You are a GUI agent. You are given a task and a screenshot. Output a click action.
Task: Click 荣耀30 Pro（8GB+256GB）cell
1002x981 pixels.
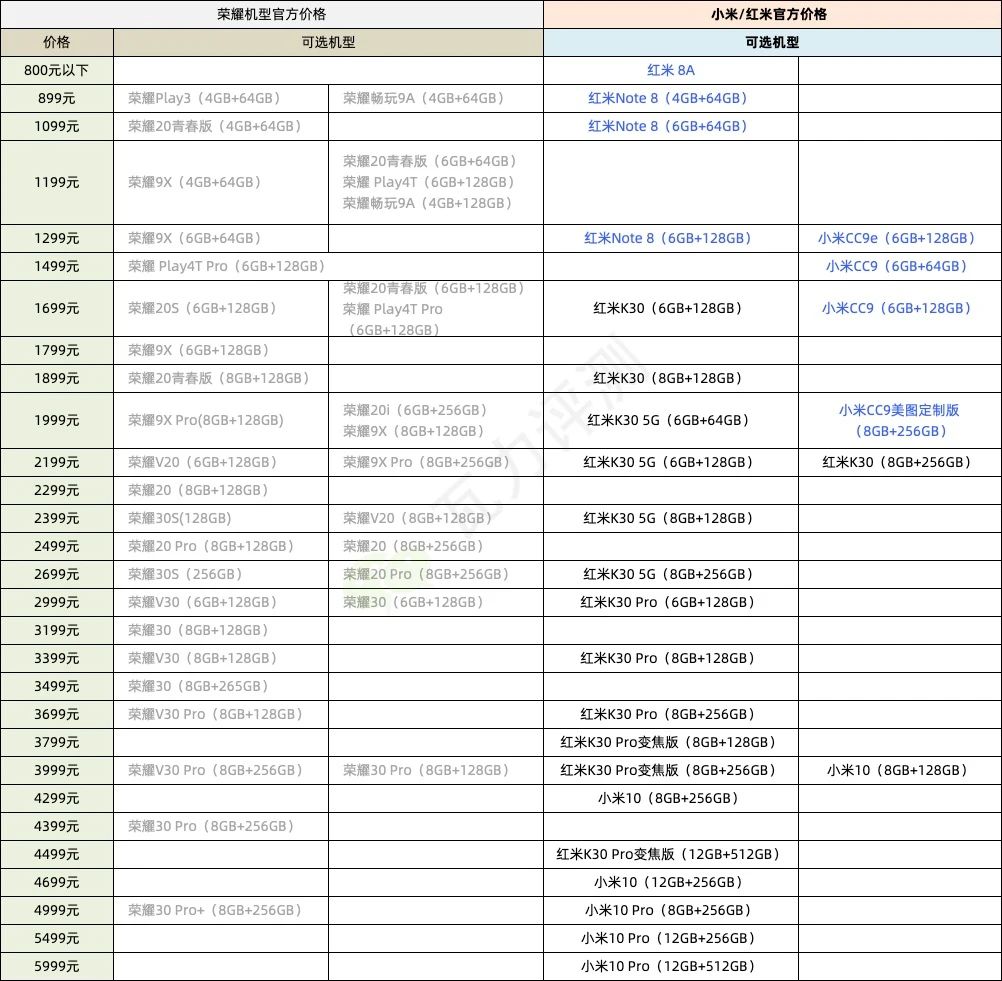[x=221, y=826]
